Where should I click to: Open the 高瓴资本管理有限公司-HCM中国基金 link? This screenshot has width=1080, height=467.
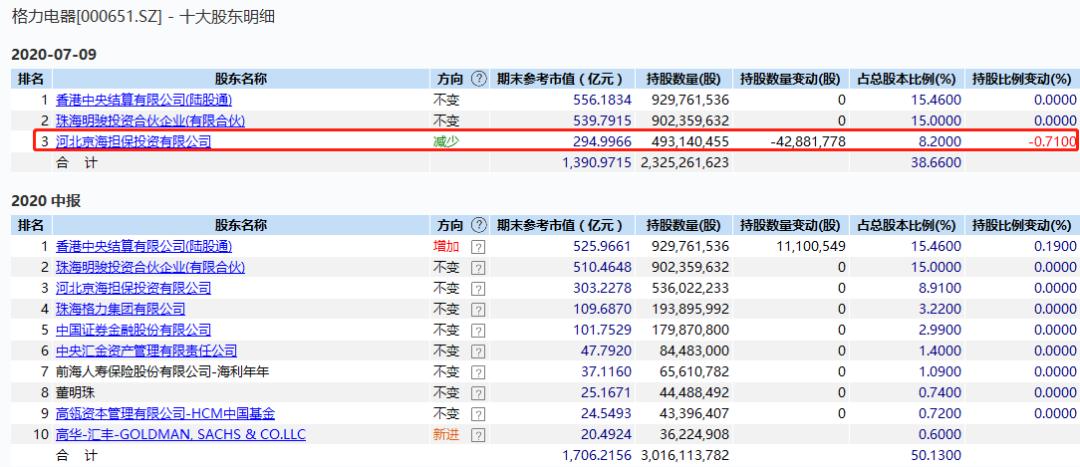point(165,414)
